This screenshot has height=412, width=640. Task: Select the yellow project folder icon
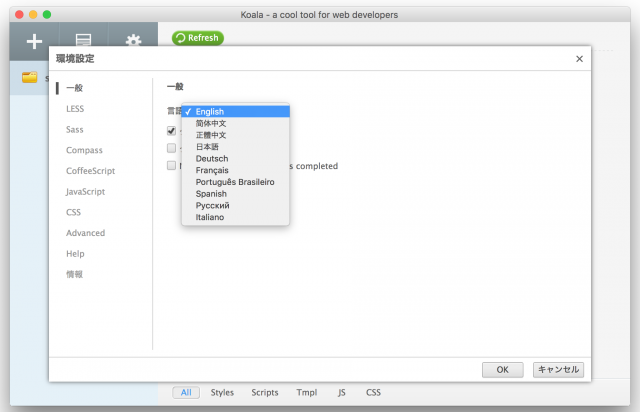pyautogui.click(x=30, y=77)
